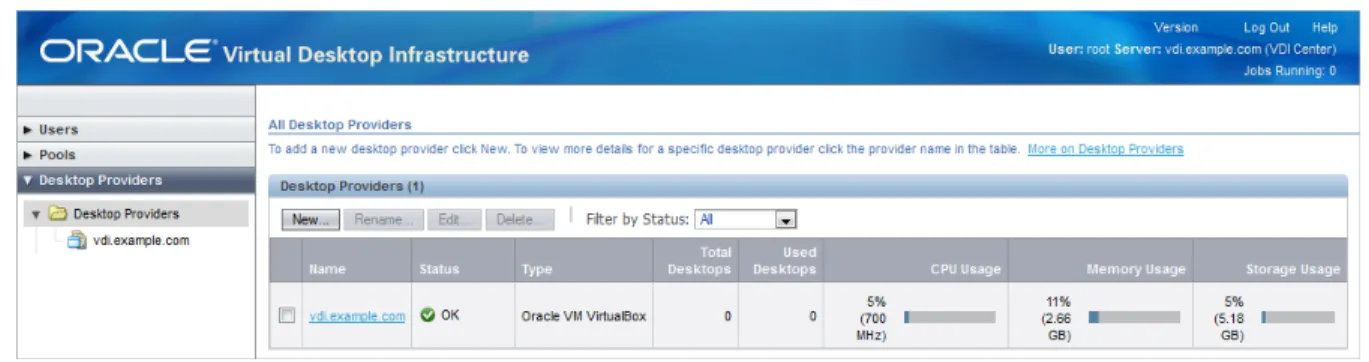Click the Storage usage progress bar

(1298, 316)
